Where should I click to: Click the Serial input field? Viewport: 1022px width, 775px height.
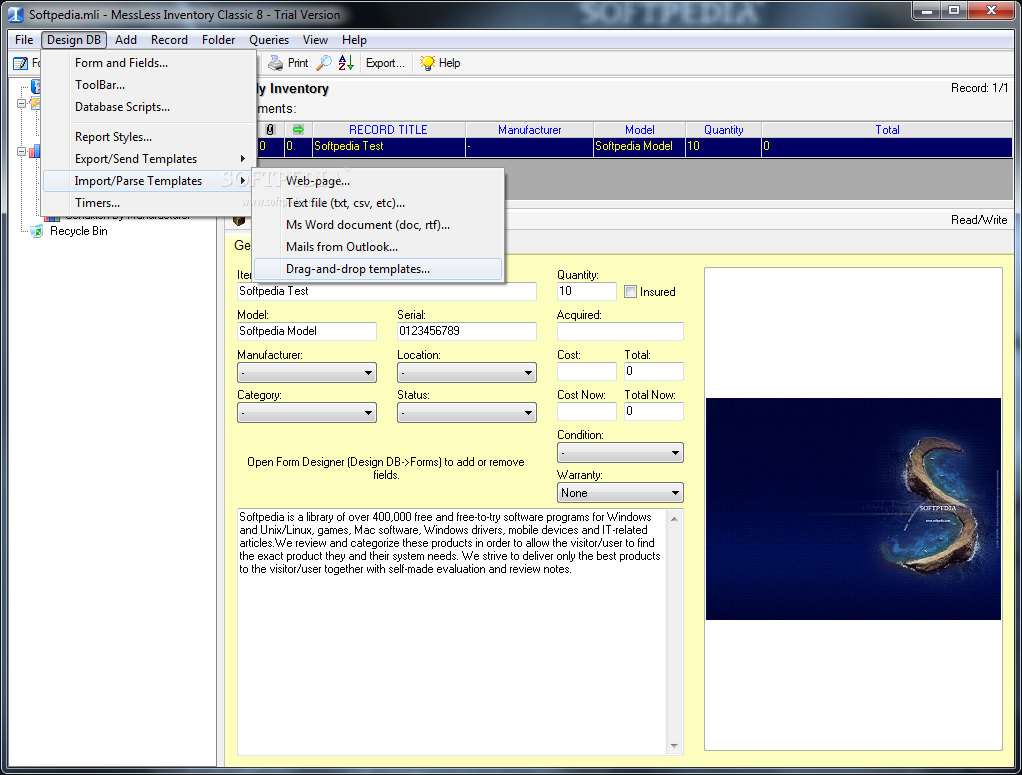coord(467,331)
